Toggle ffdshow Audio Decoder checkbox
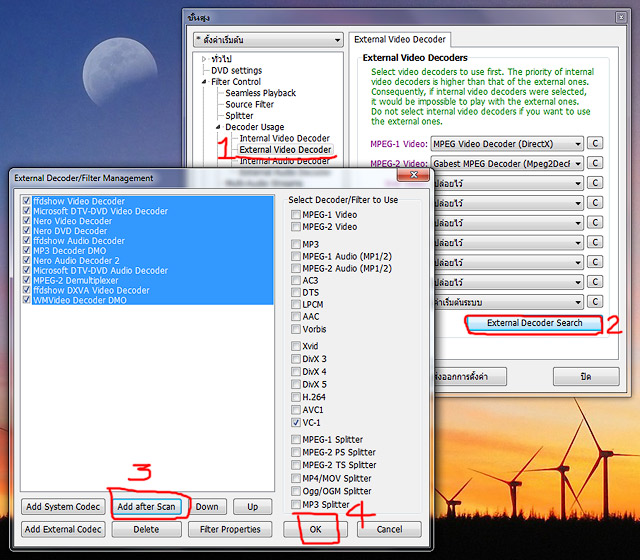Viewport: 640px width, 560px height. 27,240
